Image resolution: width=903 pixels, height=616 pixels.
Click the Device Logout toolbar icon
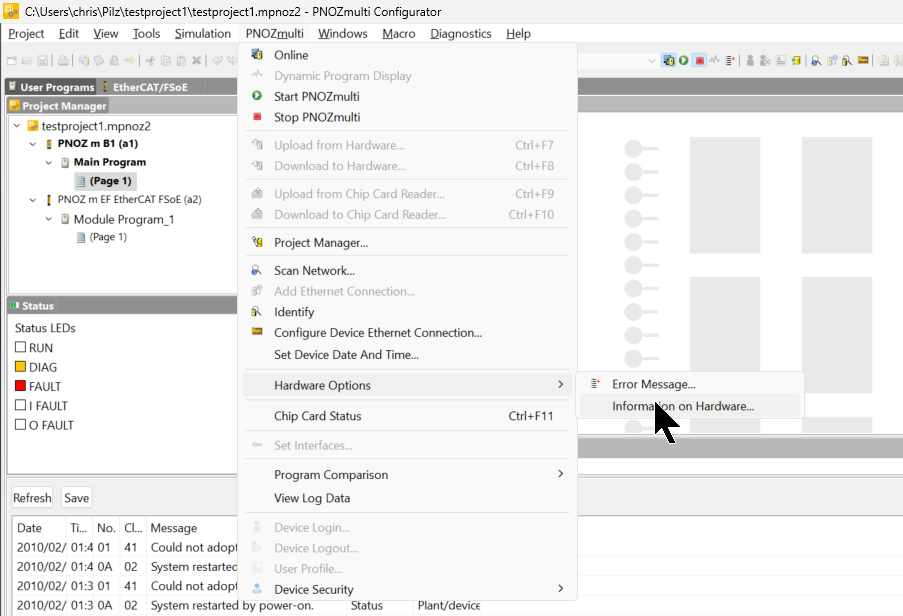pyautogui.click(x=765, y=60)
